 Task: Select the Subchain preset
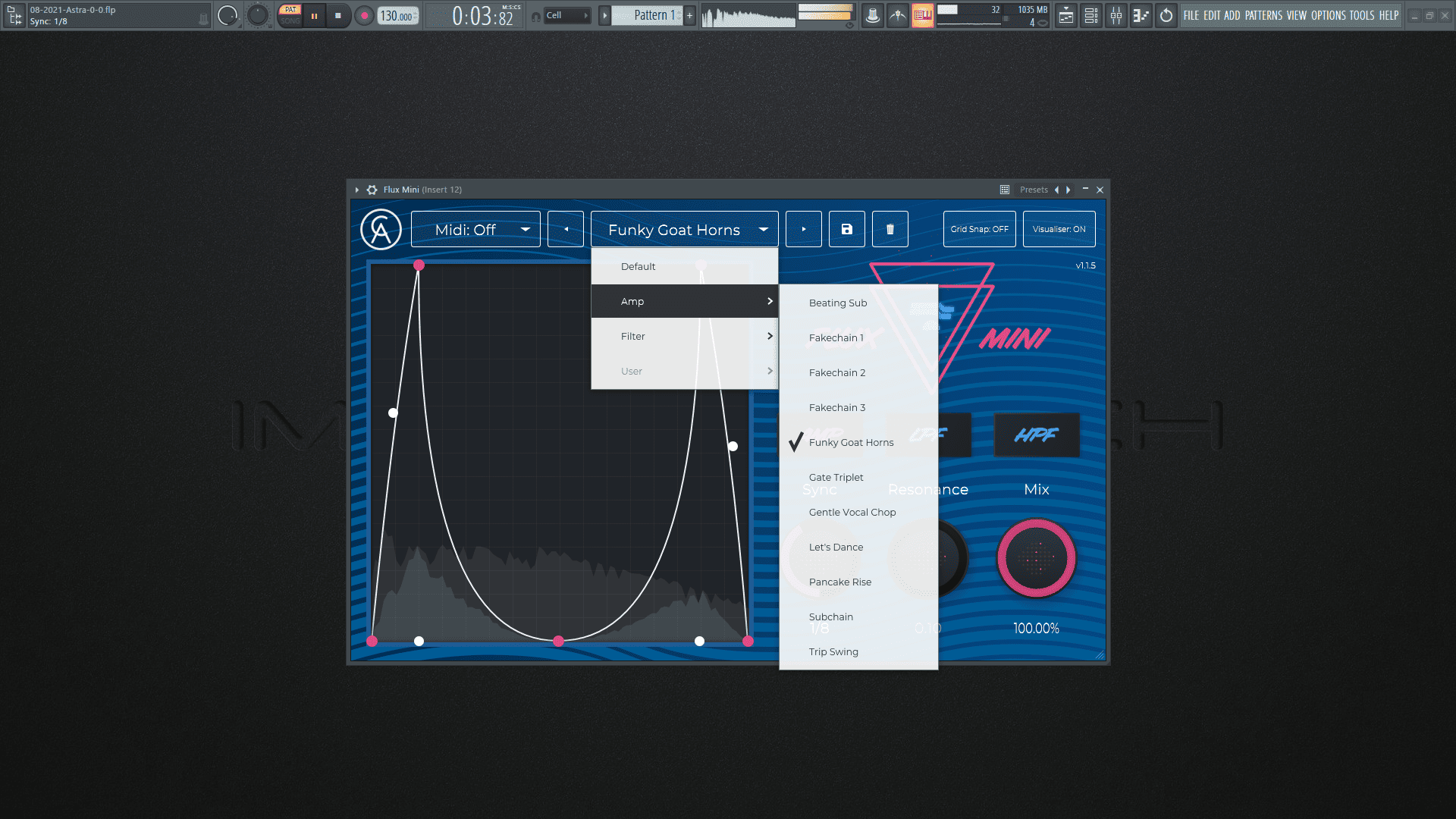(x=858, y=617)
